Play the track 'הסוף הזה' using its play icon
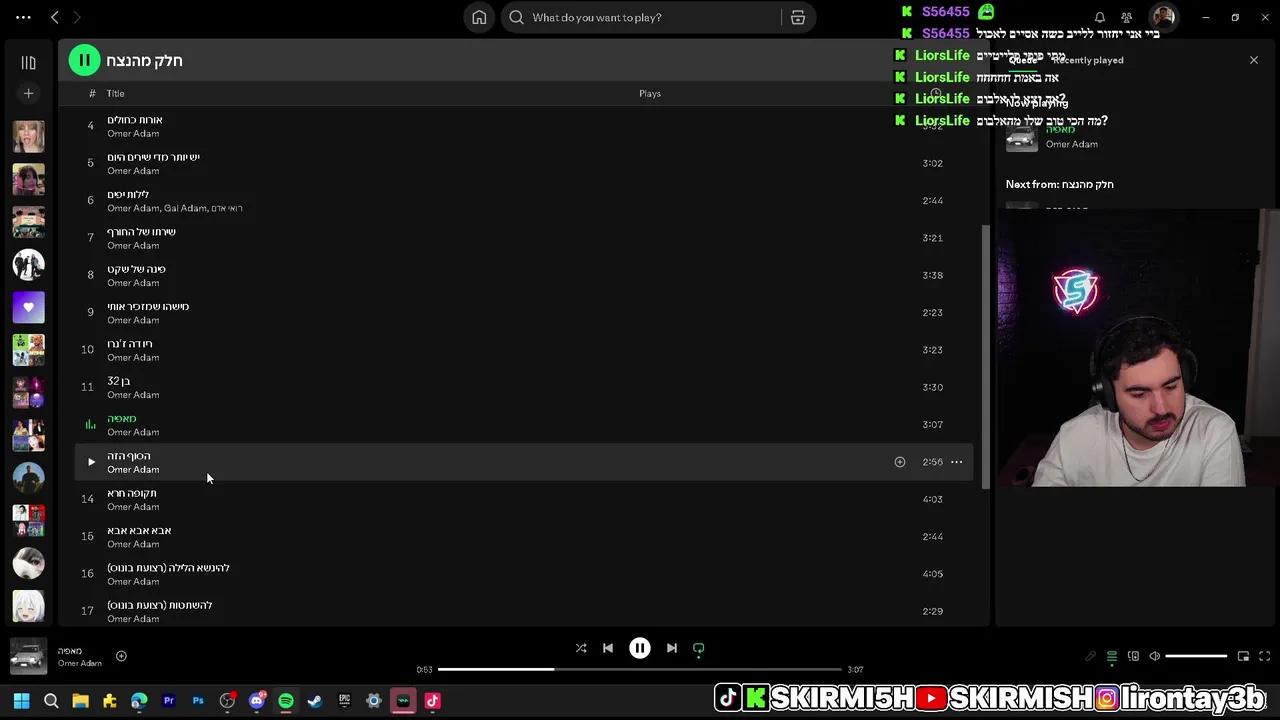This screenshot has width=1280, height=720. coord(91,462)
